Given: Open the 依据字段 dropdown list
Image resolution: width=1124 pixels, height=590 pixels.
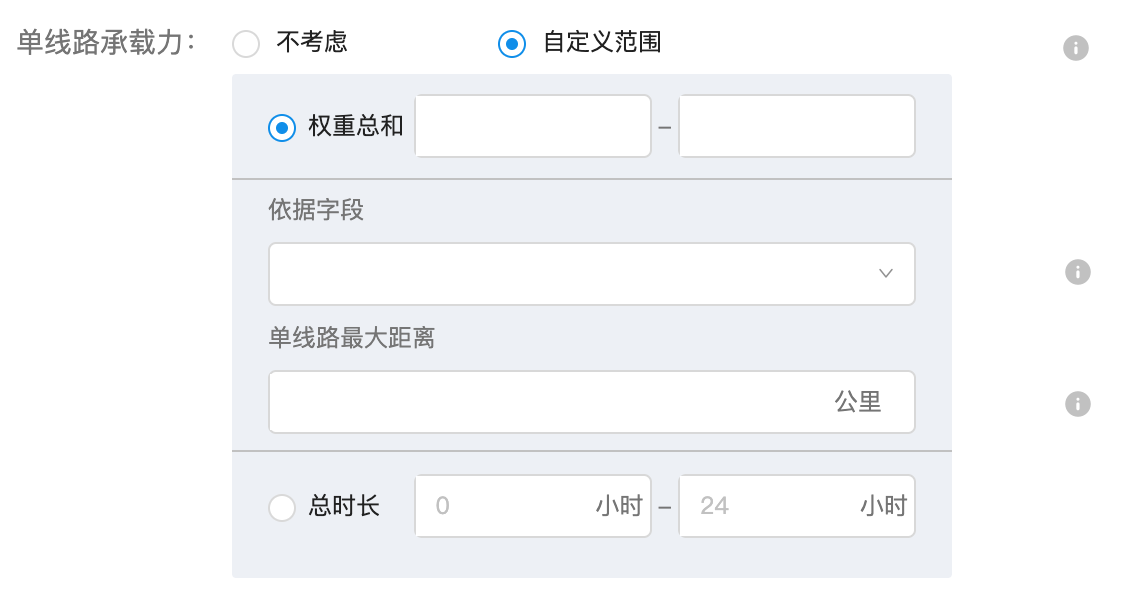Looking at the screenshot, I should click(x=591, y=274).
